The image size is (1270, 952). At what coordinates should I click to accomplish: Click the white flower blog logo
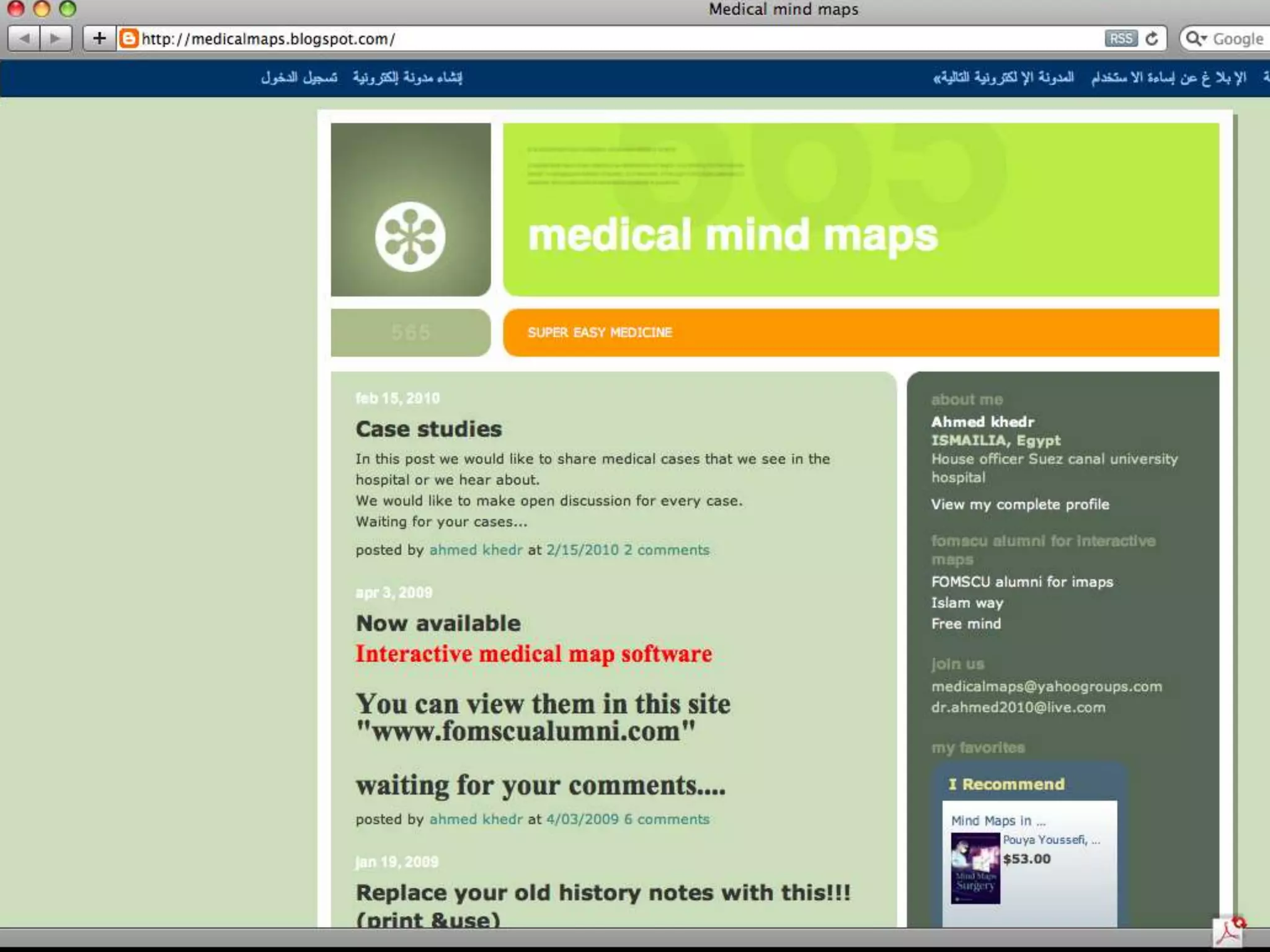pos(410,237)
